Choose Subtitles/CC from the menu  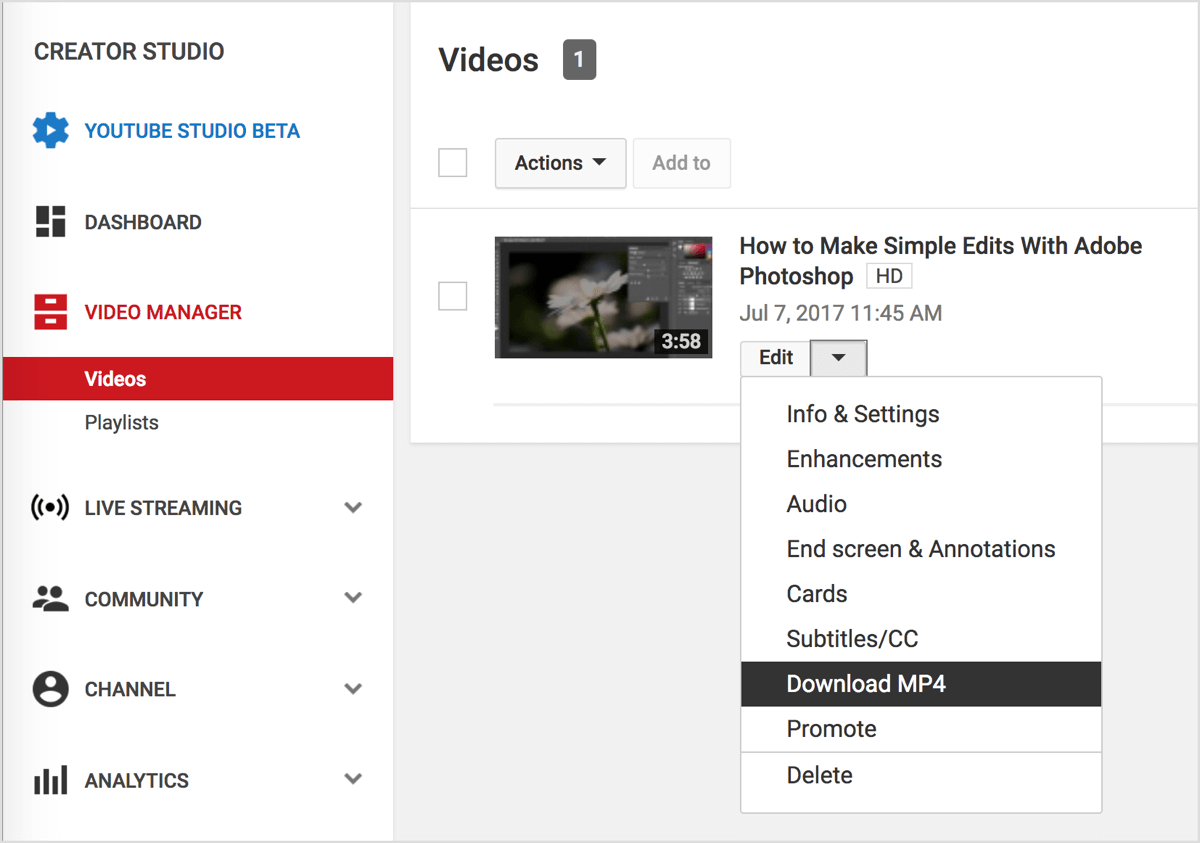coord(921,639)
